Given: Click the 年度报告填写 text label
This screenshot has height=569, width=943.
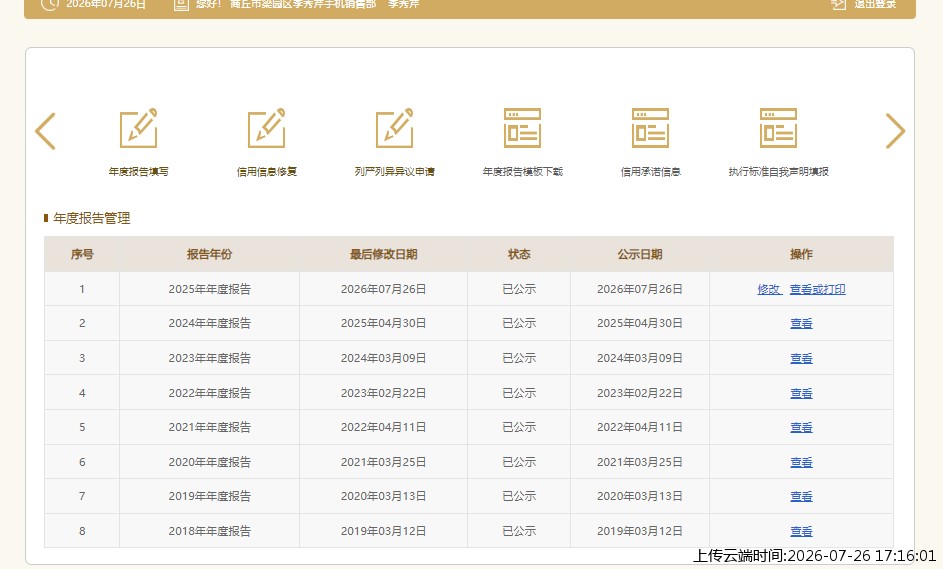Looking at the screenshot, I should coord(138,171).
